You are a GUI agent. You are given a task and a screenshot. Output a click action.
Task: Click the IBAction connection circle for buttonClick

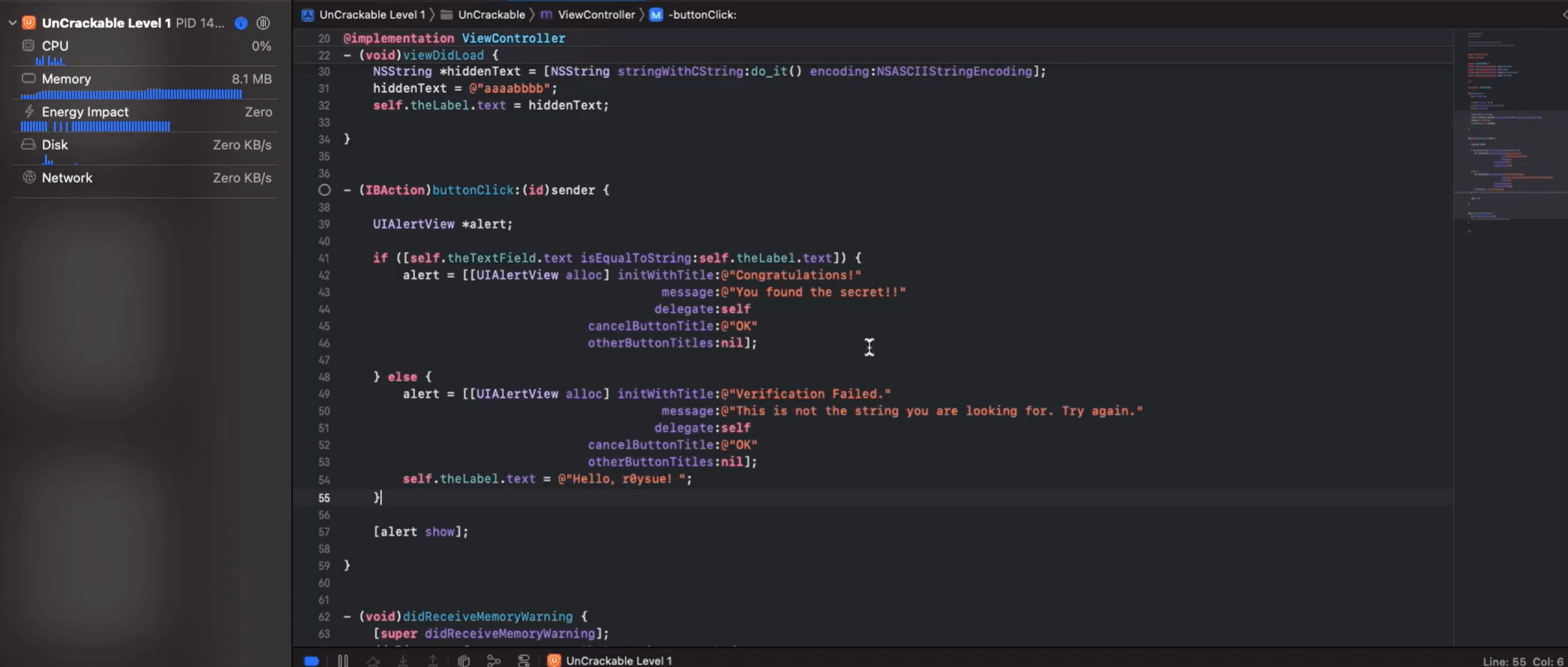pyautogui.click(x=324, y=190)
